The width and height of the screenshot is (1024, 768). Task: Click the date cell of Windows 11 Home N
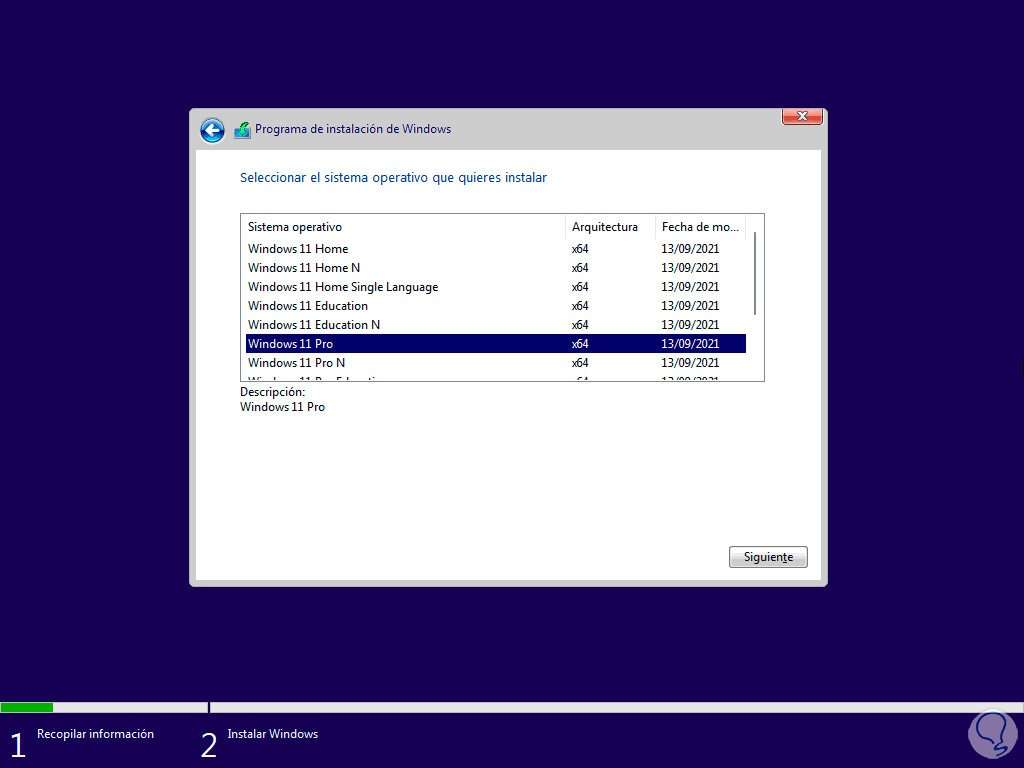(690, 268)
